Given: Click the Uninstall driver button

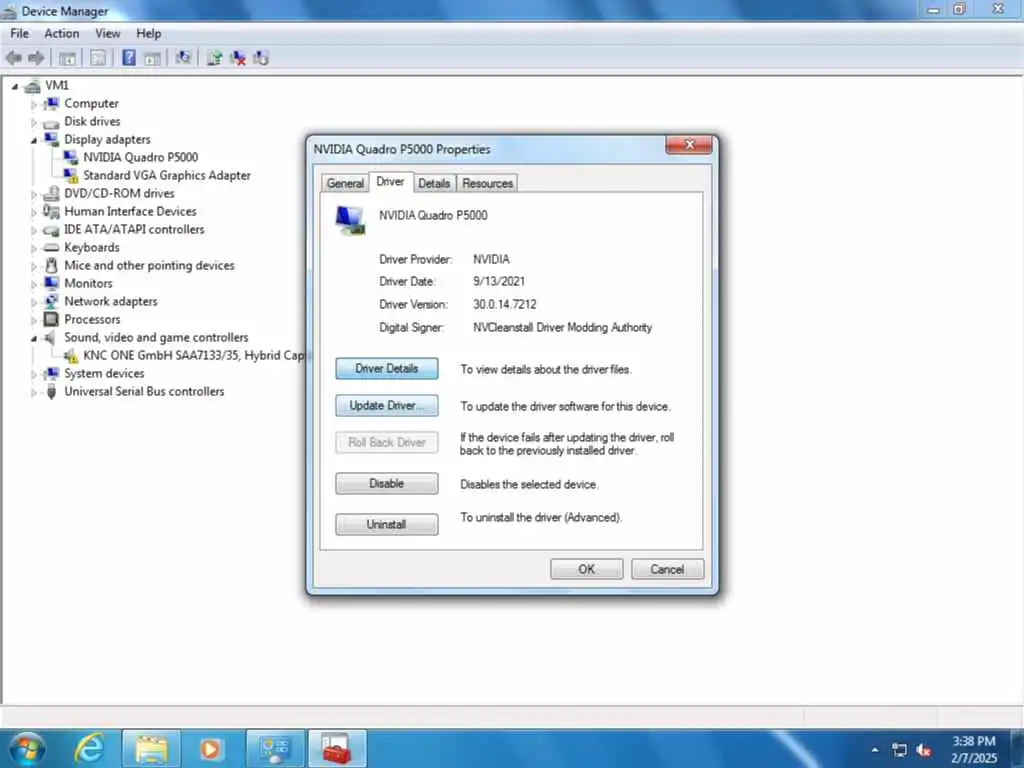Looking at the screenshot, I should tap(387, 524).
